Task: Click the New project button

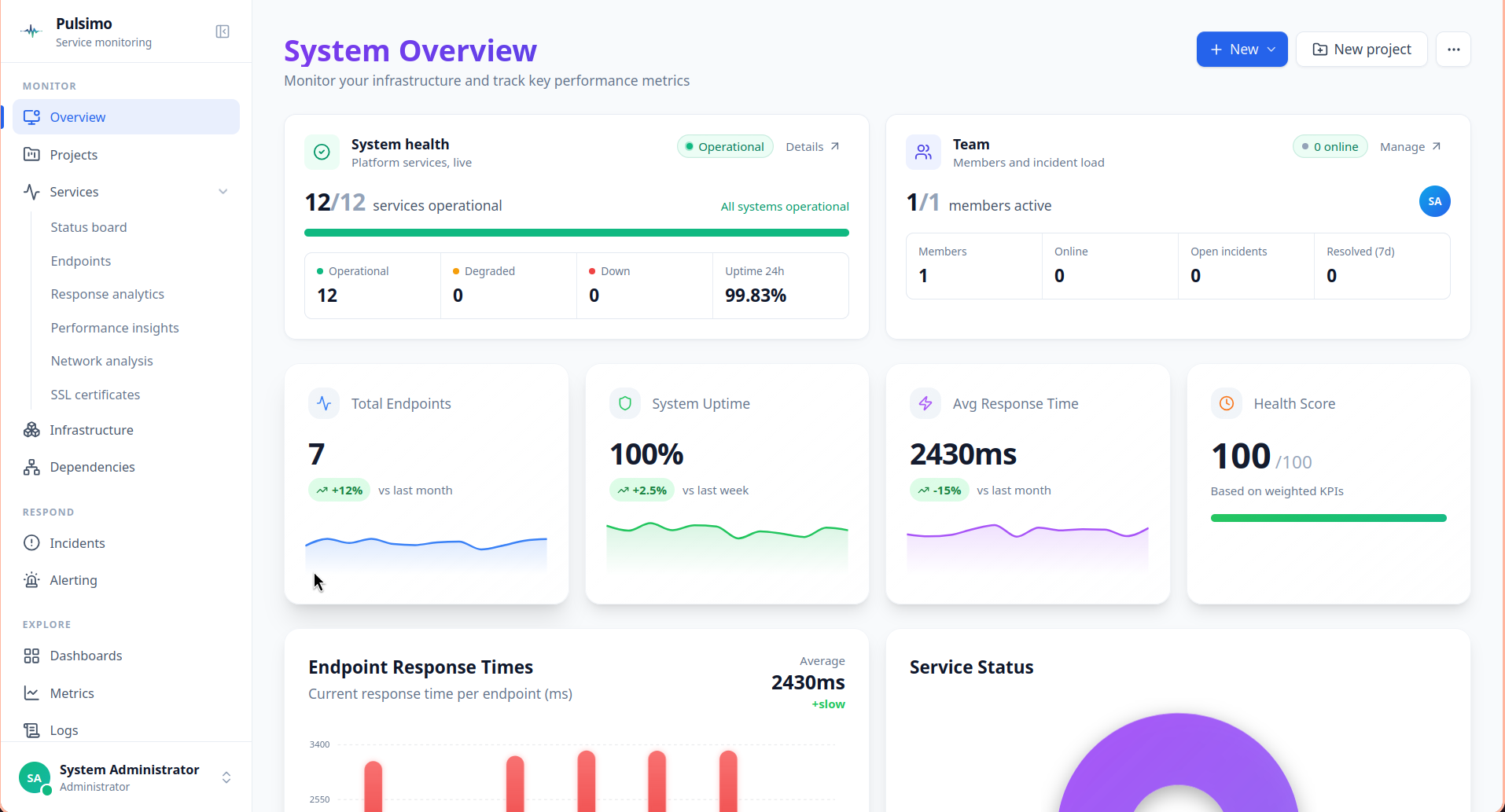Action: [x=1361, y=49]
